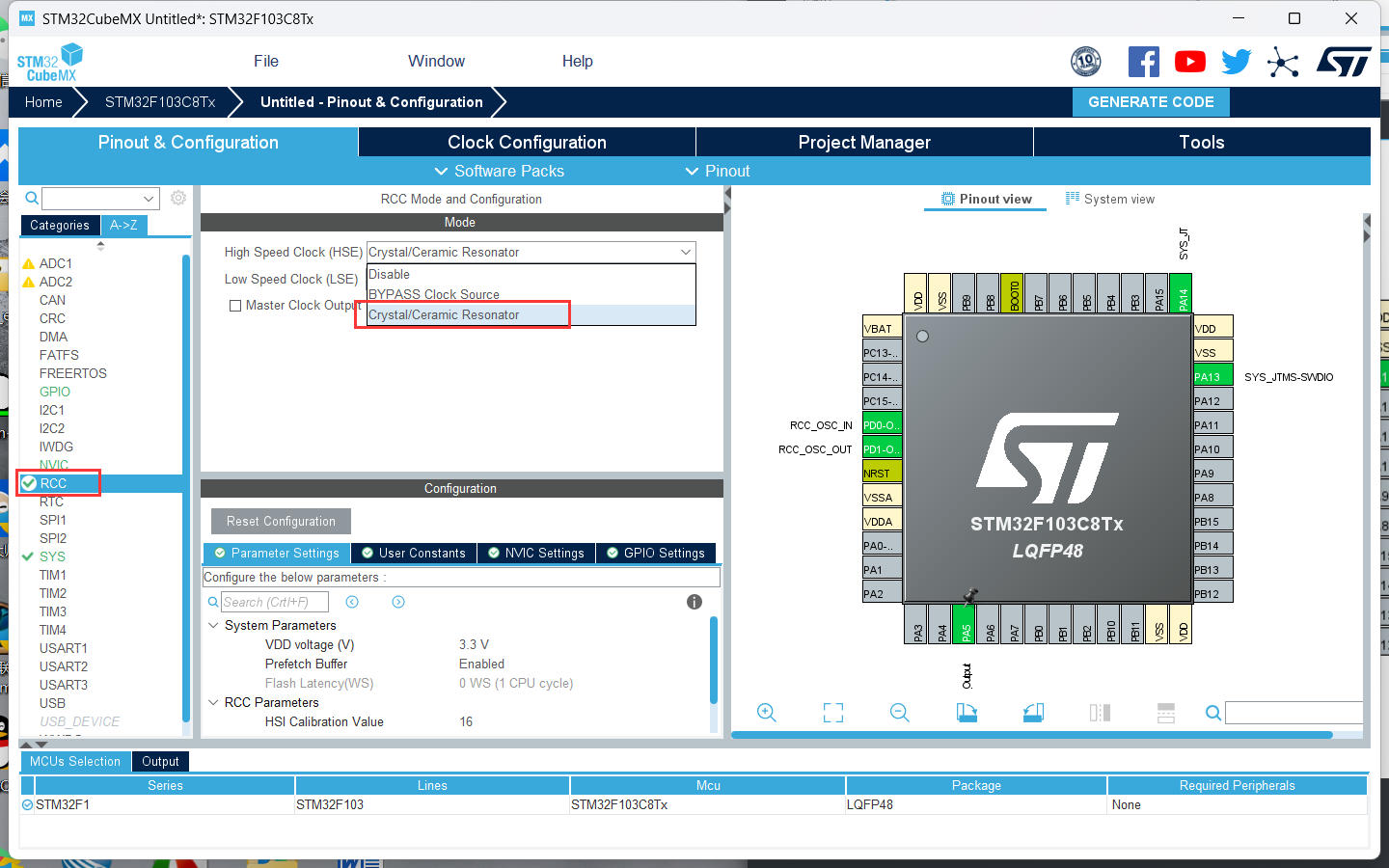Switch to Tools tab
The width and height of the screenshot is (1389, 868).
coord(1202,142)
